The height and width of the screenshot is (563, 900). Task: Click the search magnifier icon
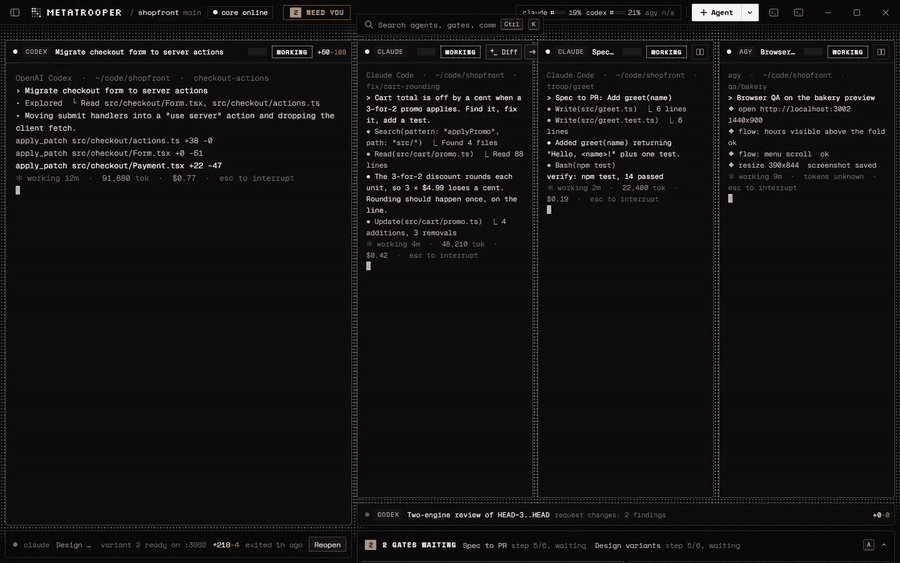point(368,25)
